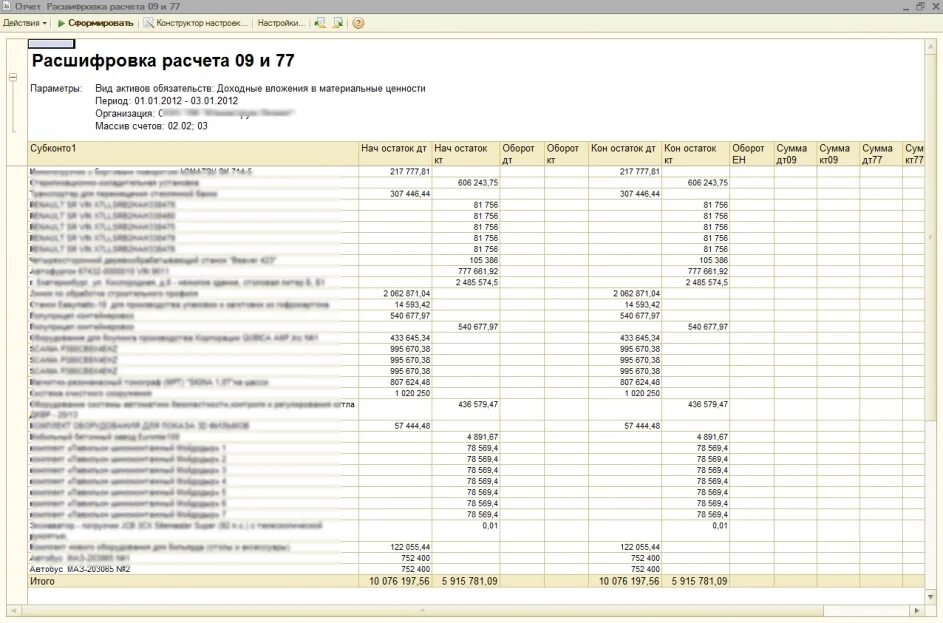943x623 pixels.
Task: Click the horizontal scrollbar left arrow
Action: click(13, 611)
